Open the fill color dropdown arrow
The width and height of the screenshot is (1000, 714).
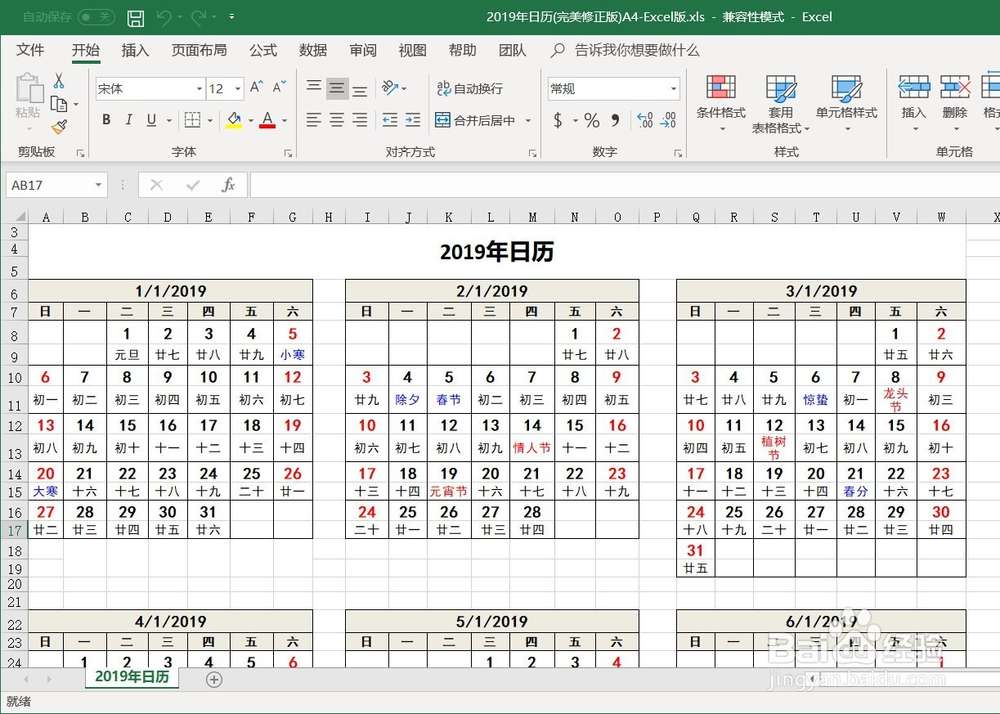coord(253,120)
